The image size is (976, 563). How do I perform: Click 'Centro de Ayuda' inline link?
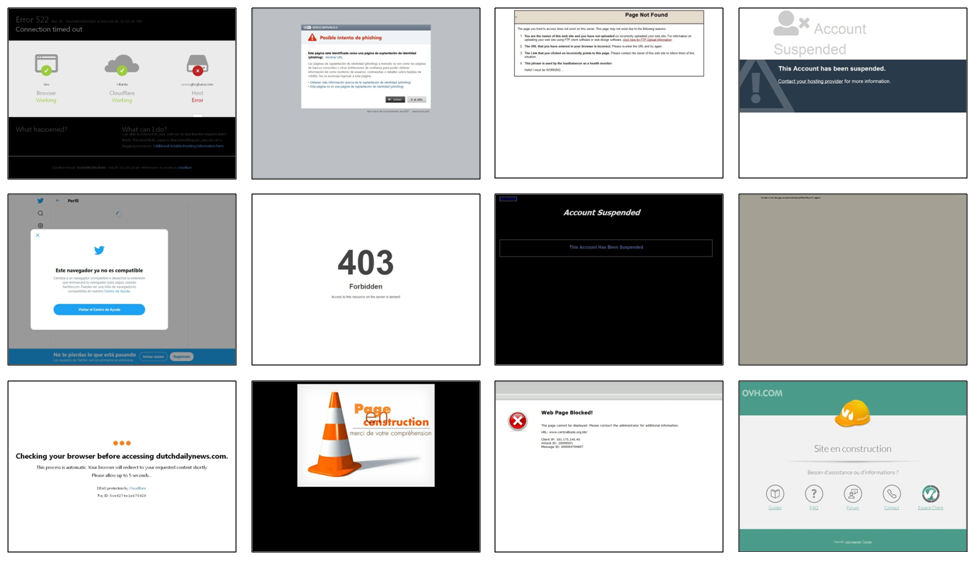[117, 291]
